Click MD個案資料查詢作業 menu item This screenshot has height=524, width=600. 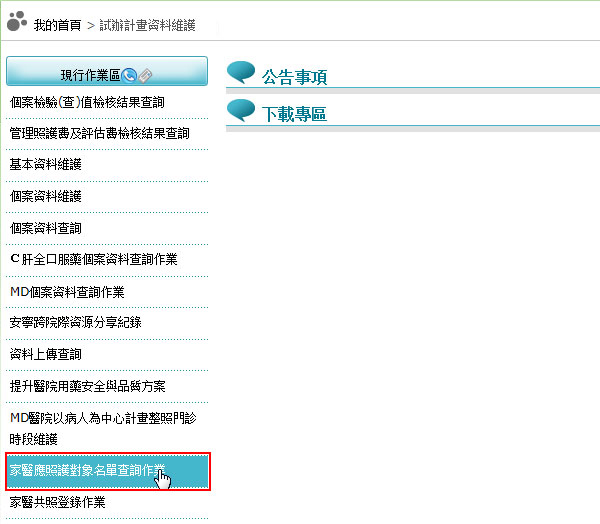point(67,291)
